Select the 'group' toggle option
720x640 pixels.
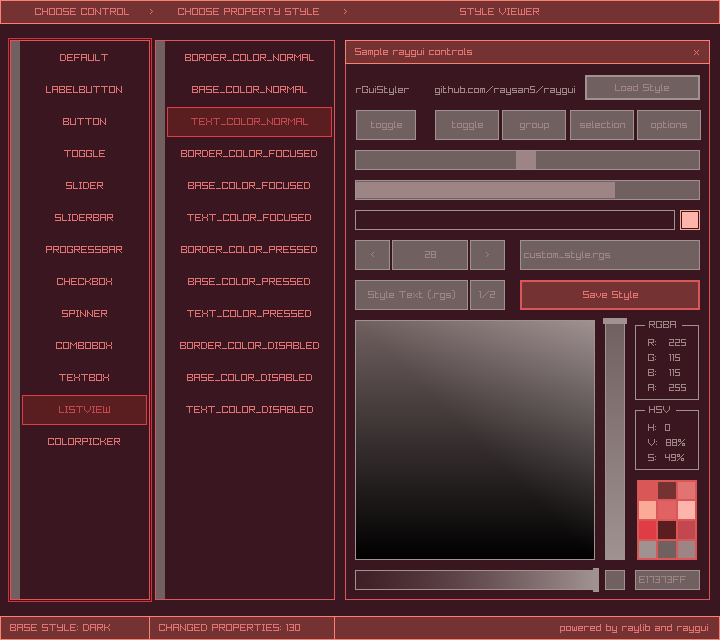click(x=534, y=125)
